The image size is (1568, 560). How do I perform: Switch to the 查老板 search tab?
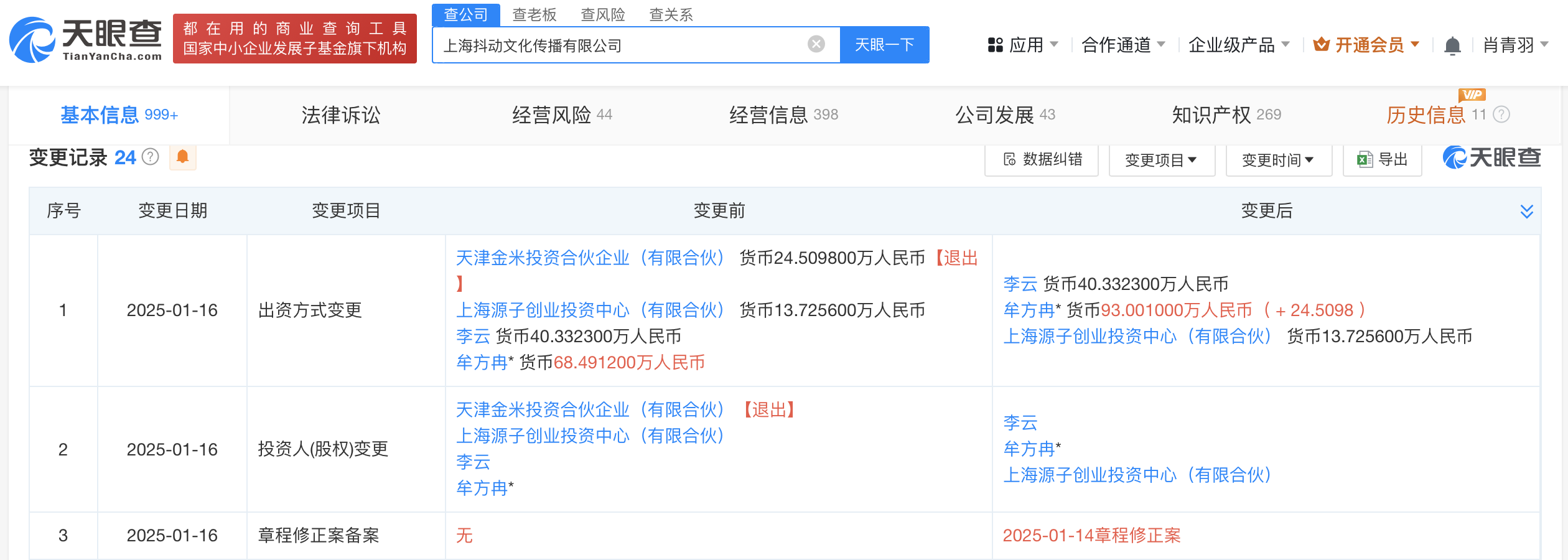click(534, 14)
